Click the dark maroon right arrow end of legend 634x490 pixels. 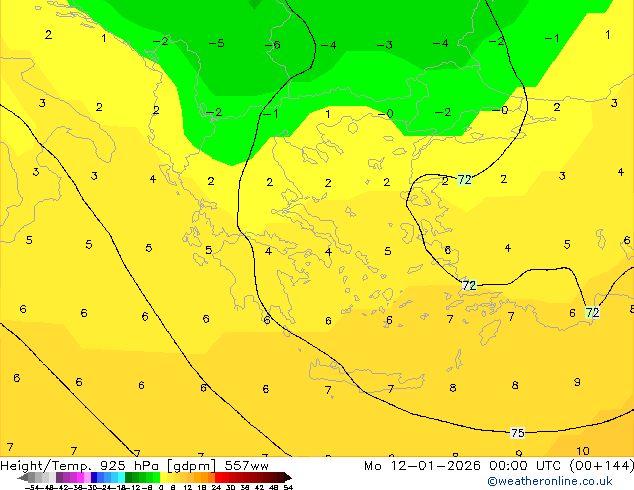coord(288,478)
